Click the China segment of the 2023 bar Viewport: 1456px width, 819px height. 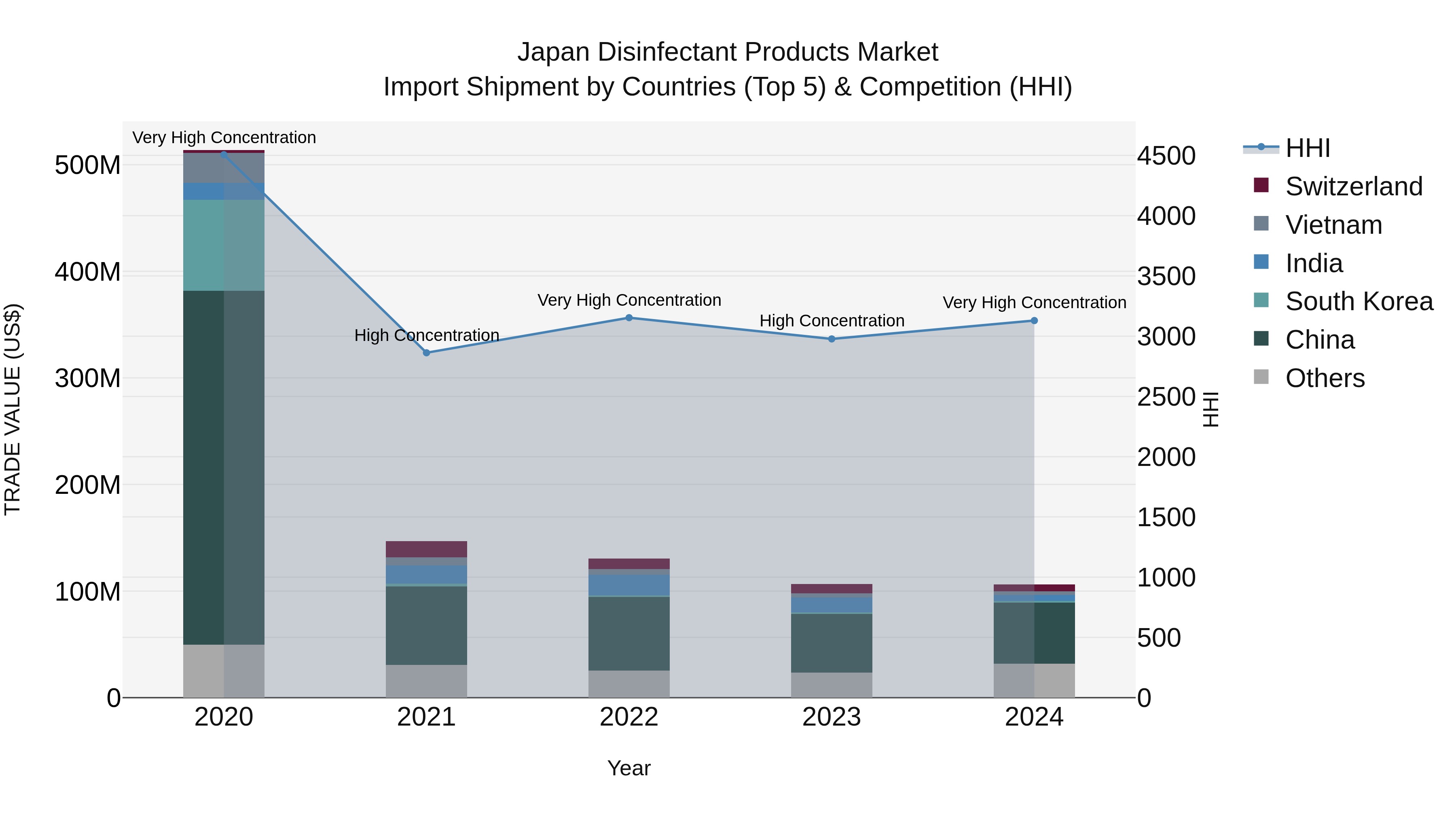pyautogui.click(x=832, y=643)
